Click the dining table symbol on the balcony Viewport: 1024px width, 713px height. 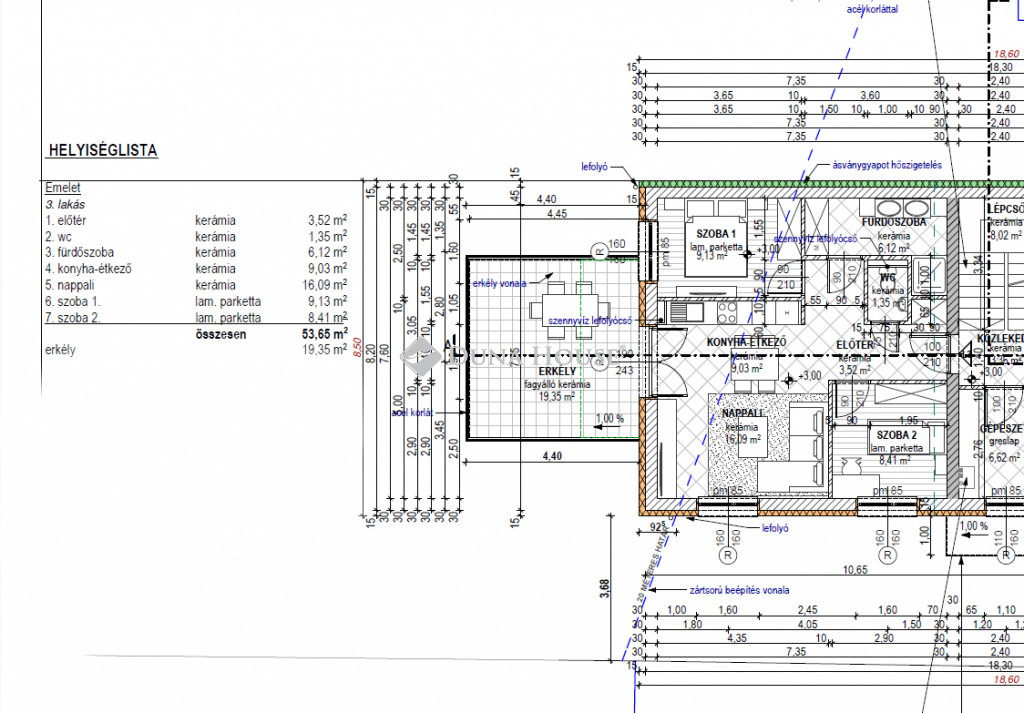click(565, 301)
